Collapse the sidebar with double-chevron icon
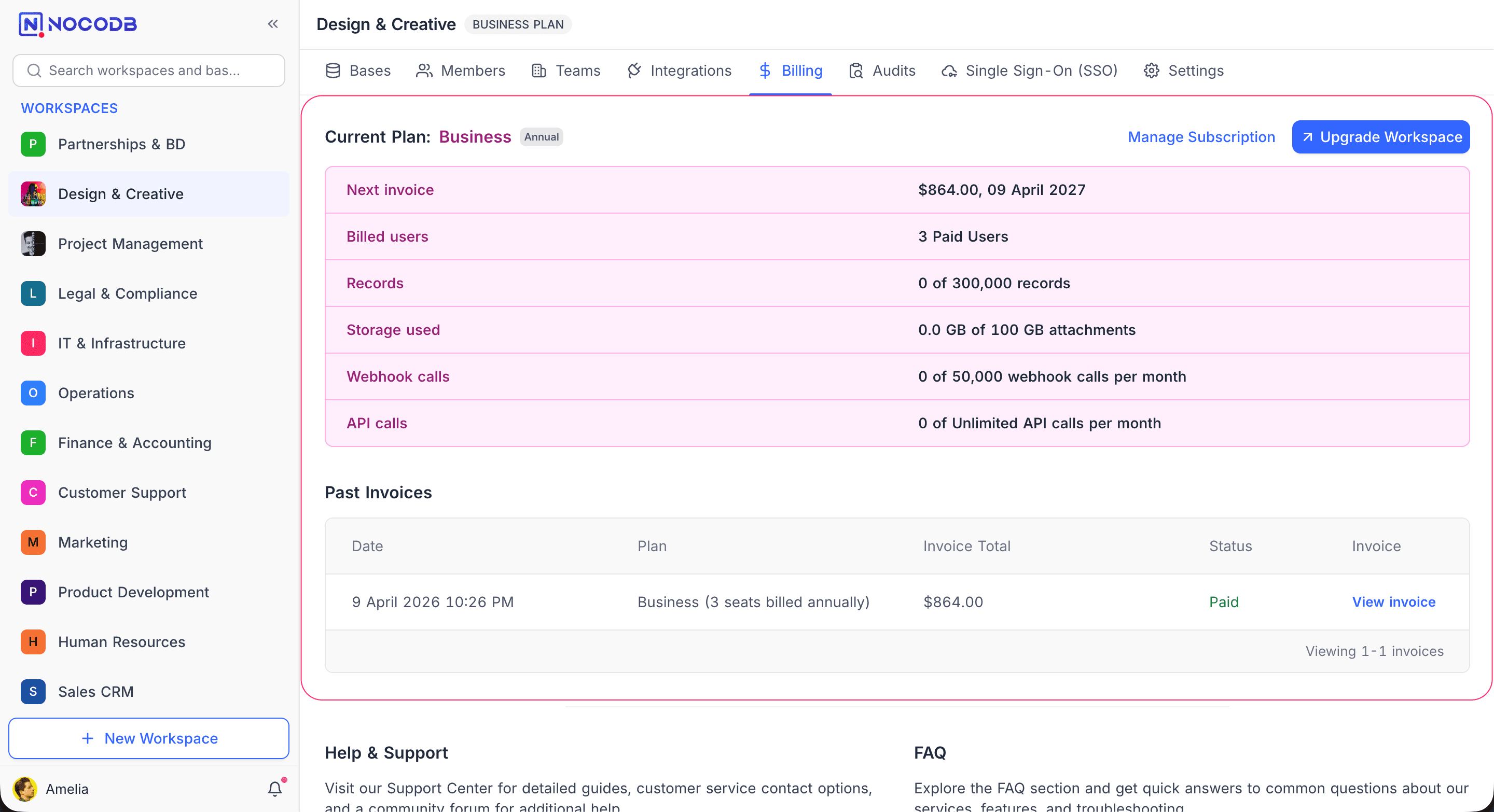Image resolution: width=1494 pixels, height=812 pixels. (x=272, y=24)
